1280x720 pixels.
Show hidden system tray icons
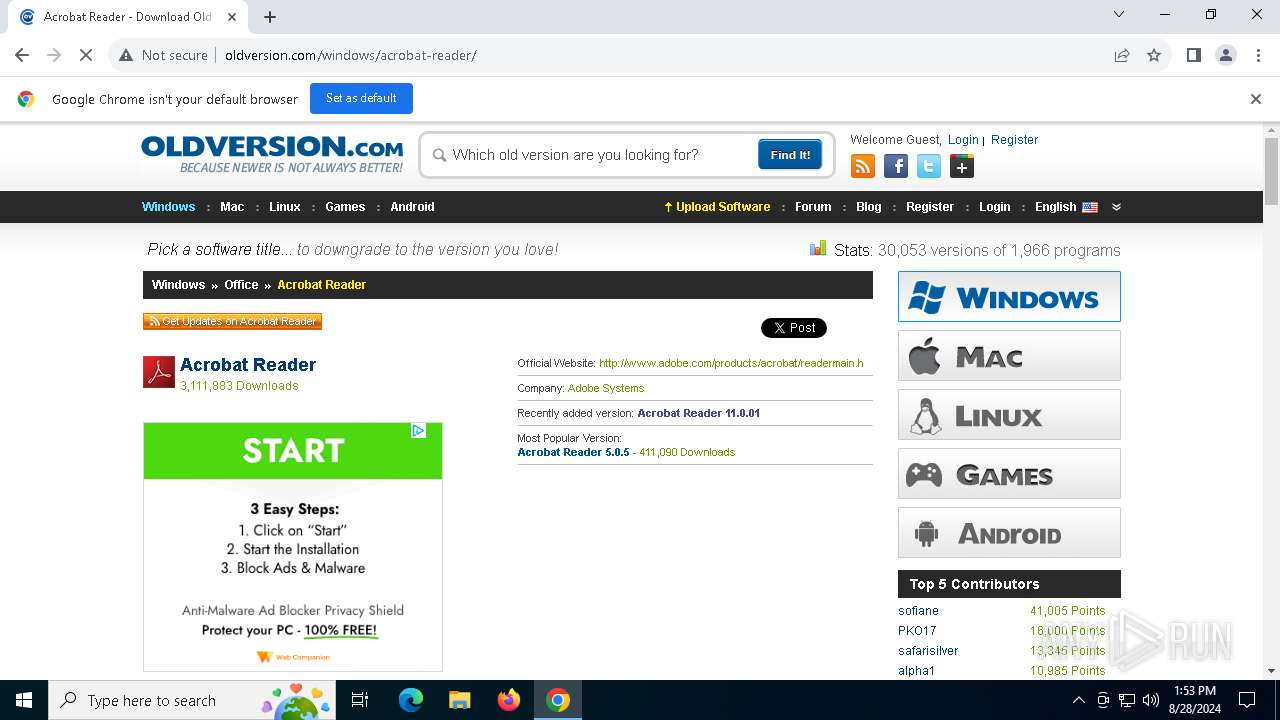1078,700
